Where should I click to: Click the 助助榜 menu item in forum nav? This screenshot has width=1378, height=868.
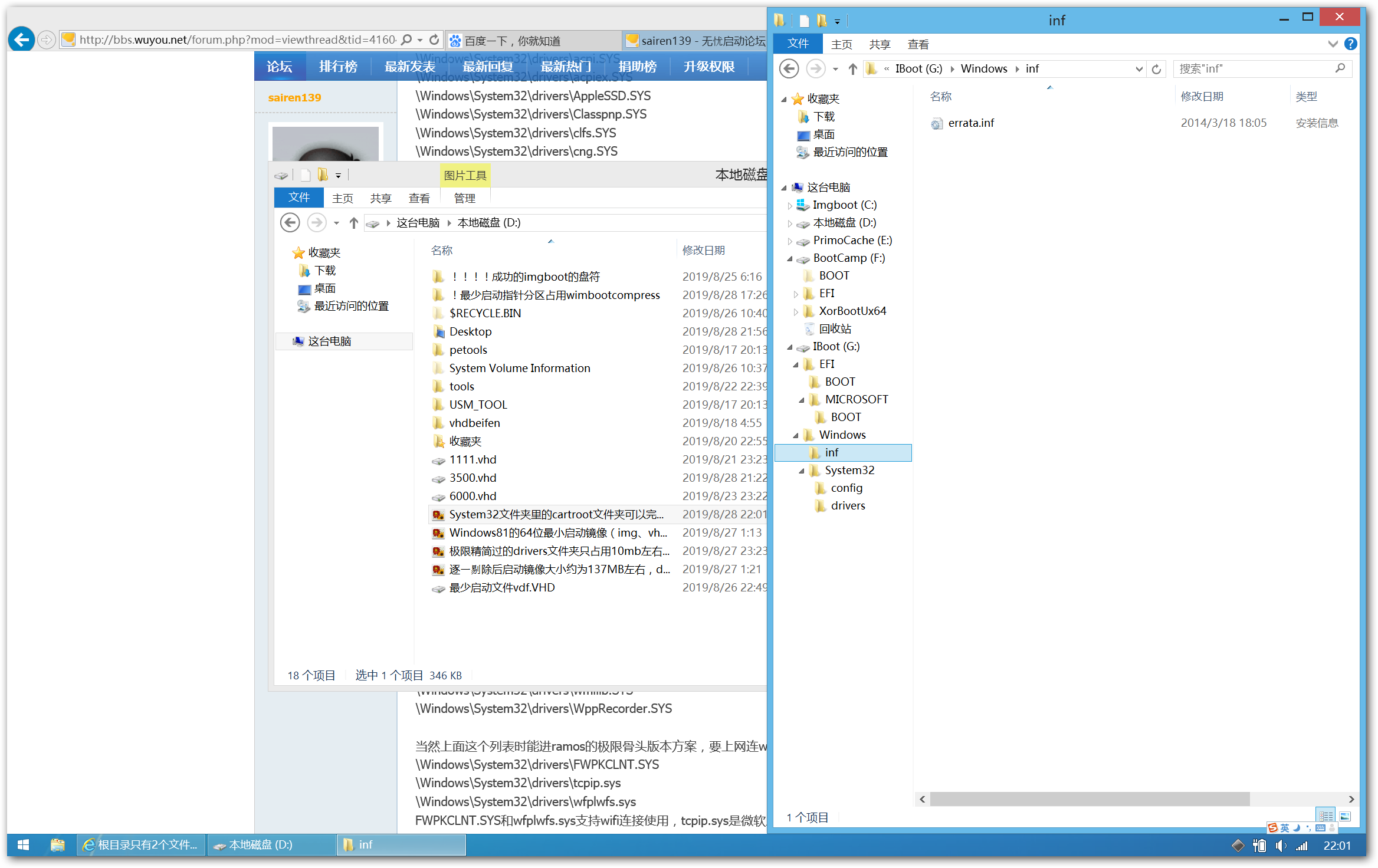tap(638, 67)
